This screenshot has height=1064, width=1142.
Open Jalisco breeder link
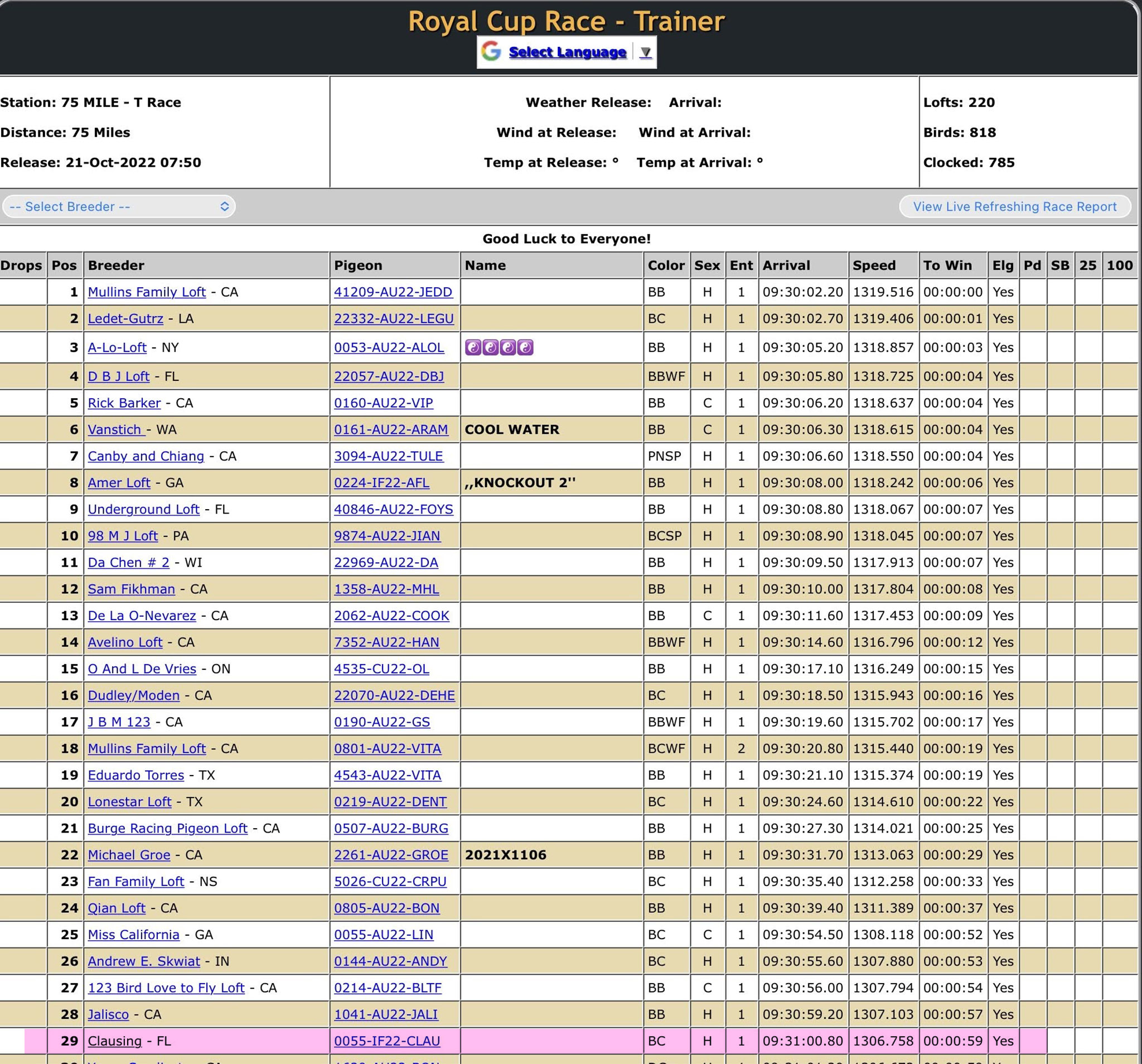coord(109,1014)
